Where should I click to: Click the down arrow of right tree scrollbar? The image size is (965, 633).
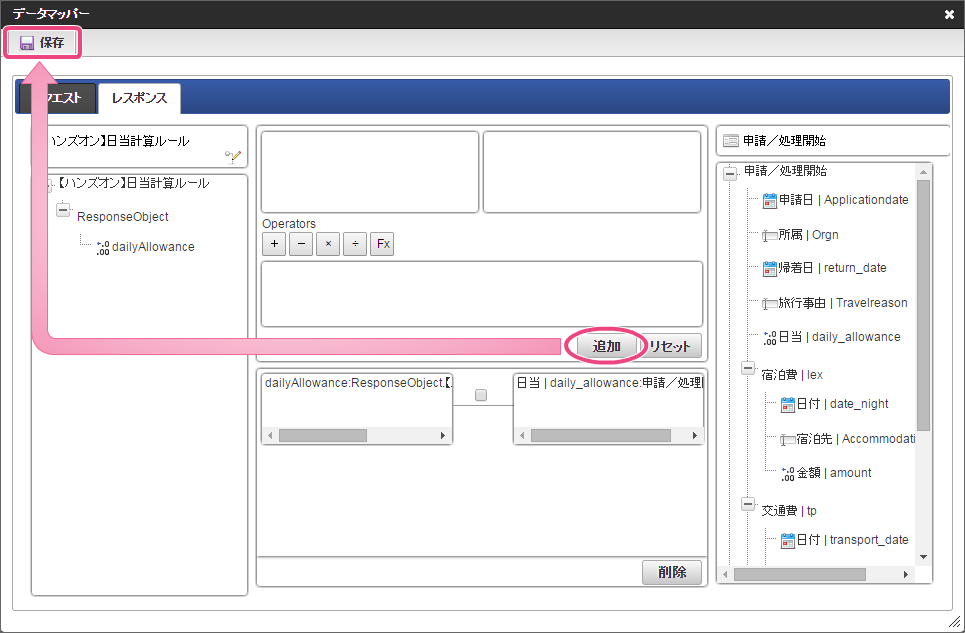click(923, 557)
